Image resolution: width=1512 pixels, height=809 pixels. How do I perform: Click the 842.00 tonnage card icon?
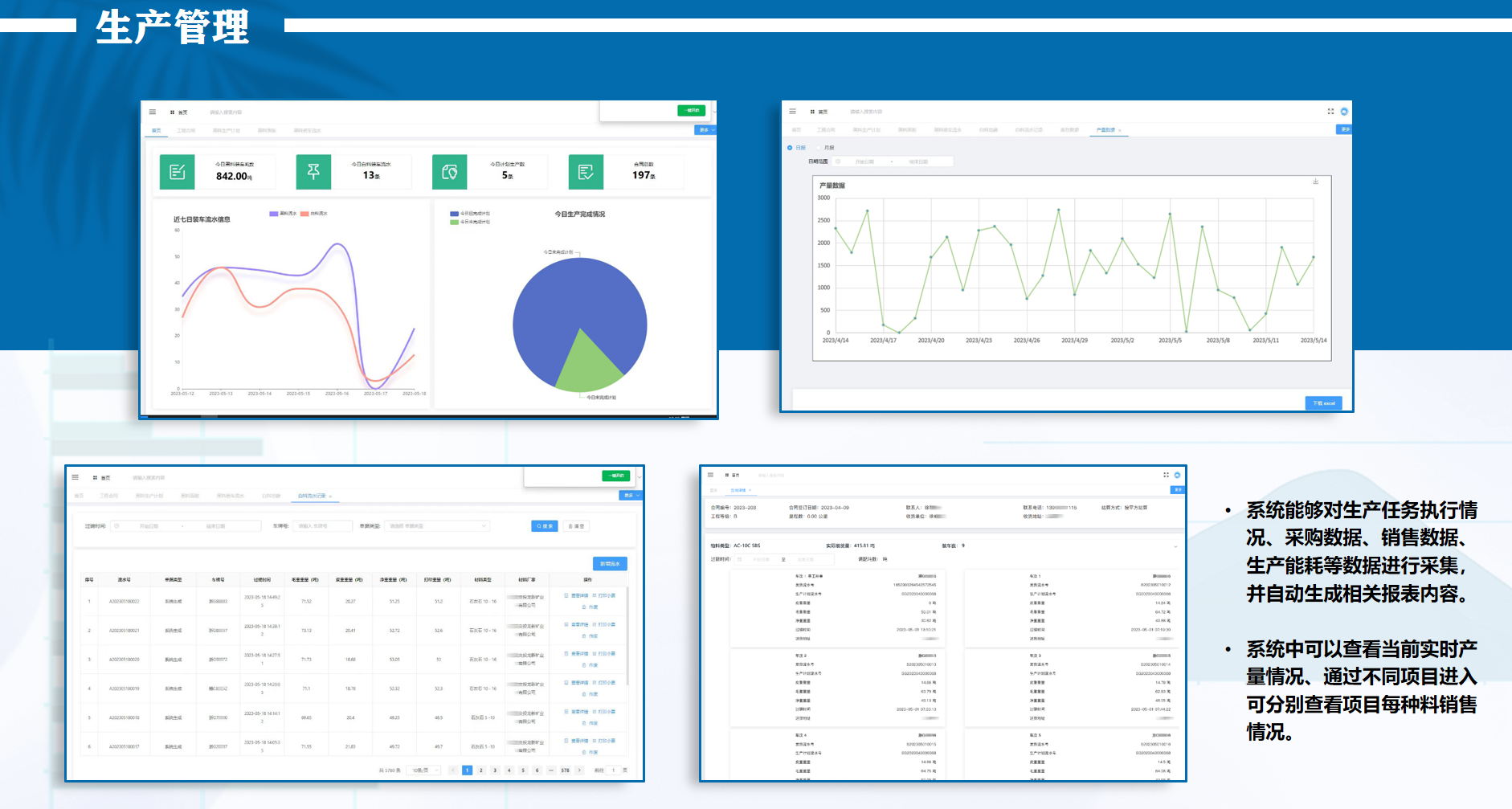[178, 172]
